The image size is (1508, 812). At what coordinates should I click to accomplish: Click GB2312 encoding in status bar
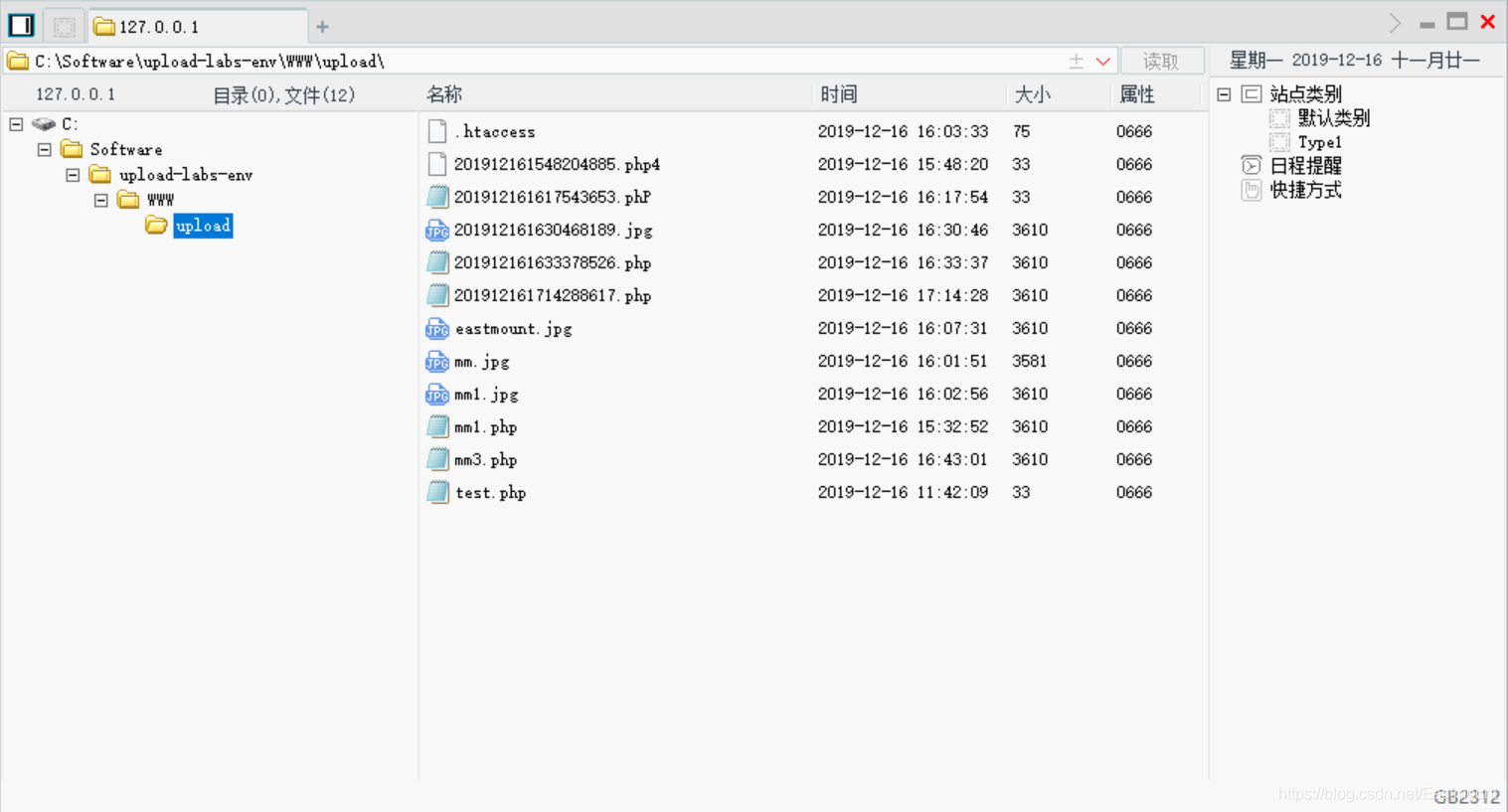(1466, 796)
